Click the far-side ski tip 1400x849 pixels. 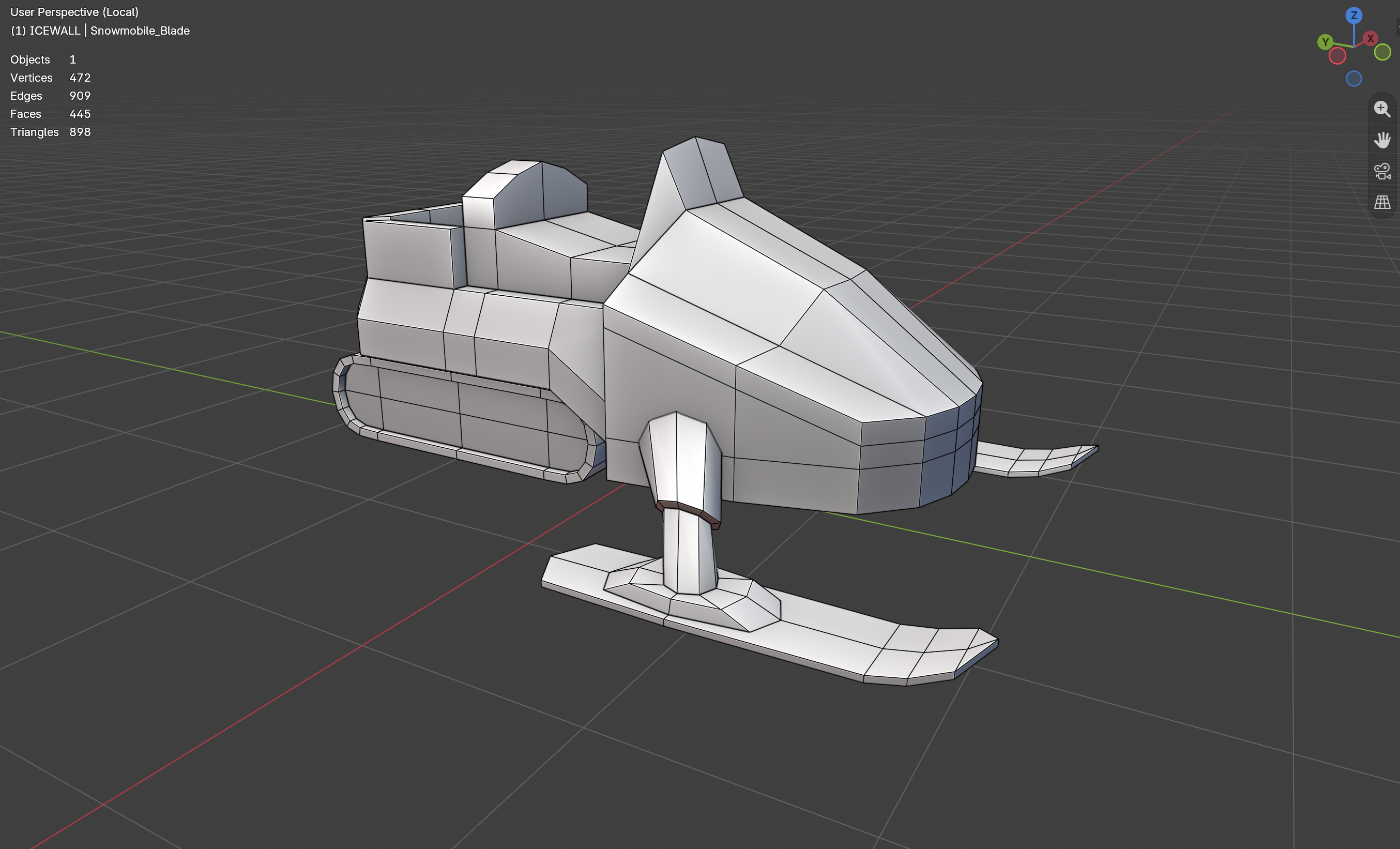coord(1037,460)
